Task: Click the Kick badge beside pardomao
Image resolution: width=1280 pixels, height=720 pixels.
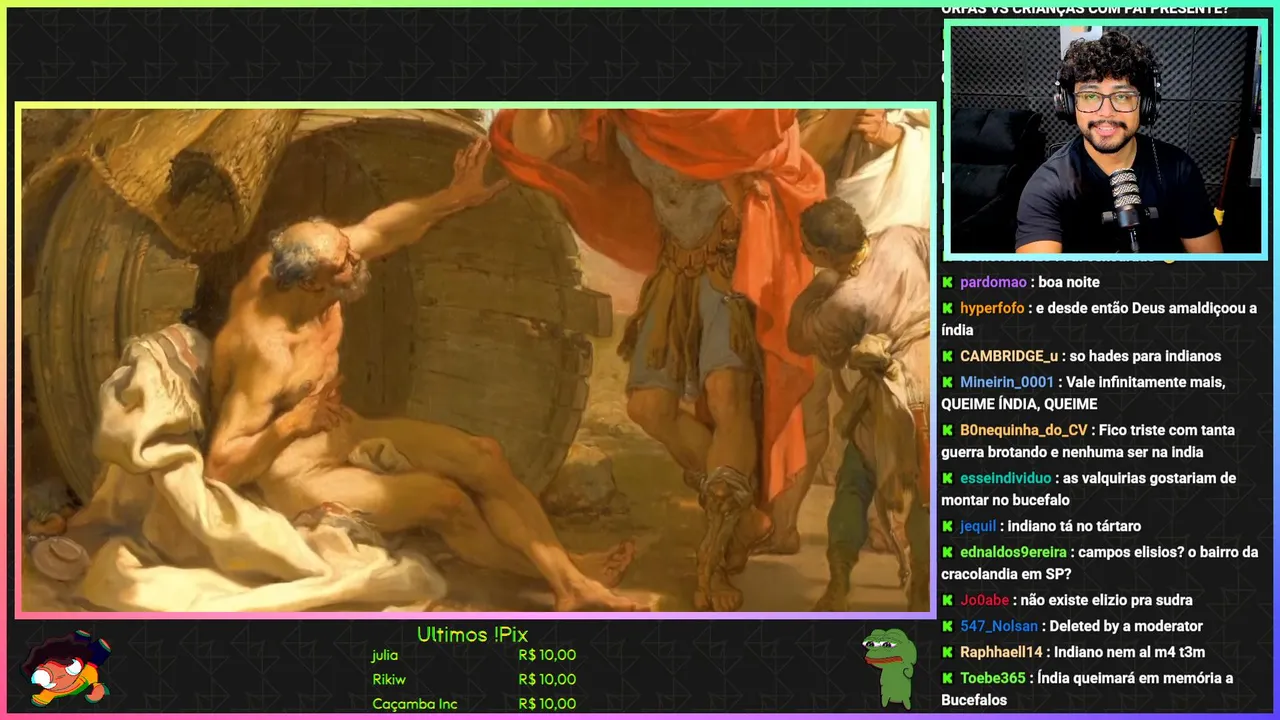Action: 947,283
